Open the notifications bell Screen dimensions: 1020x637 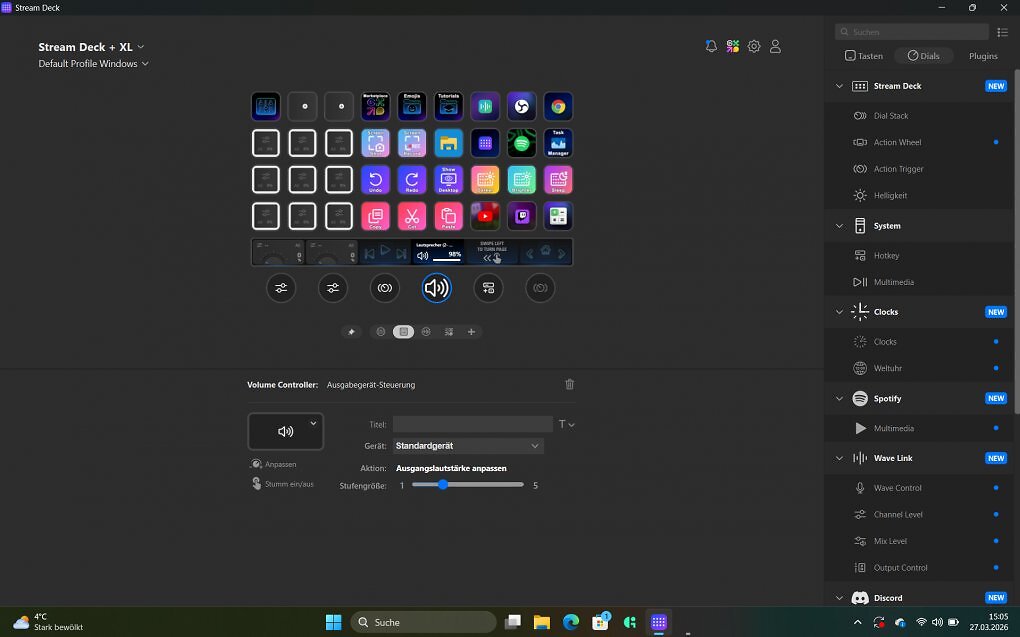[711, 46]
